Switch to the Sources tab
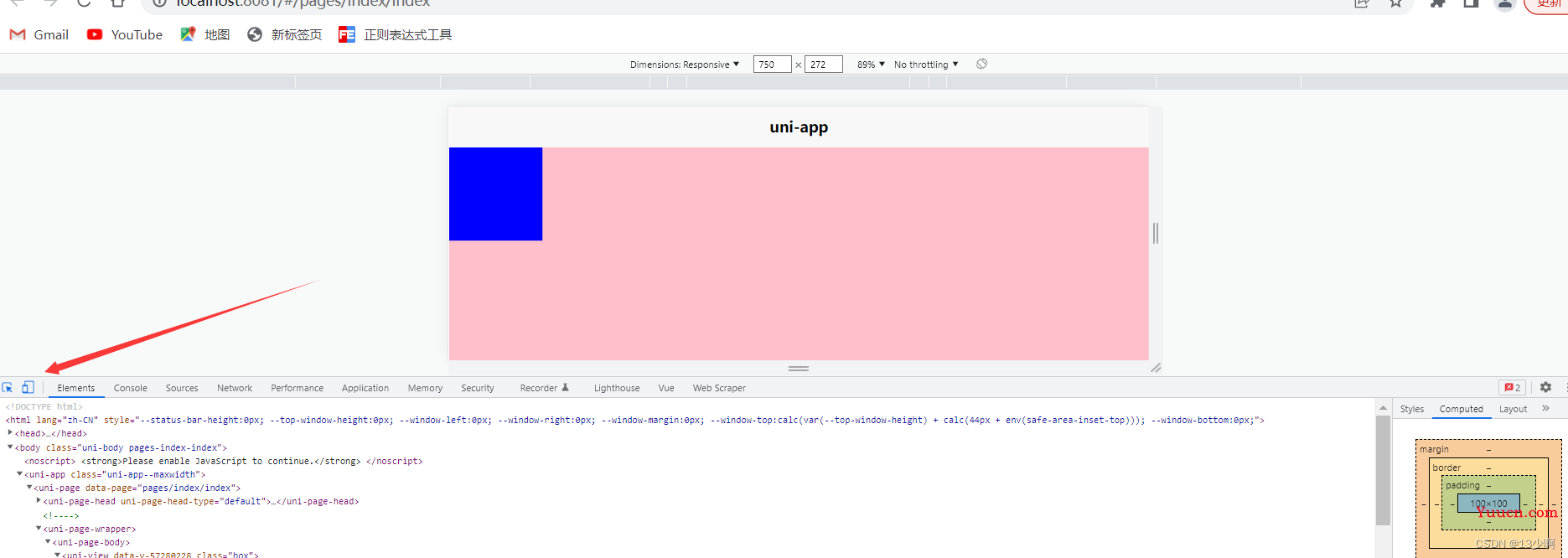Screen dimensions: 1568x558 182,388
